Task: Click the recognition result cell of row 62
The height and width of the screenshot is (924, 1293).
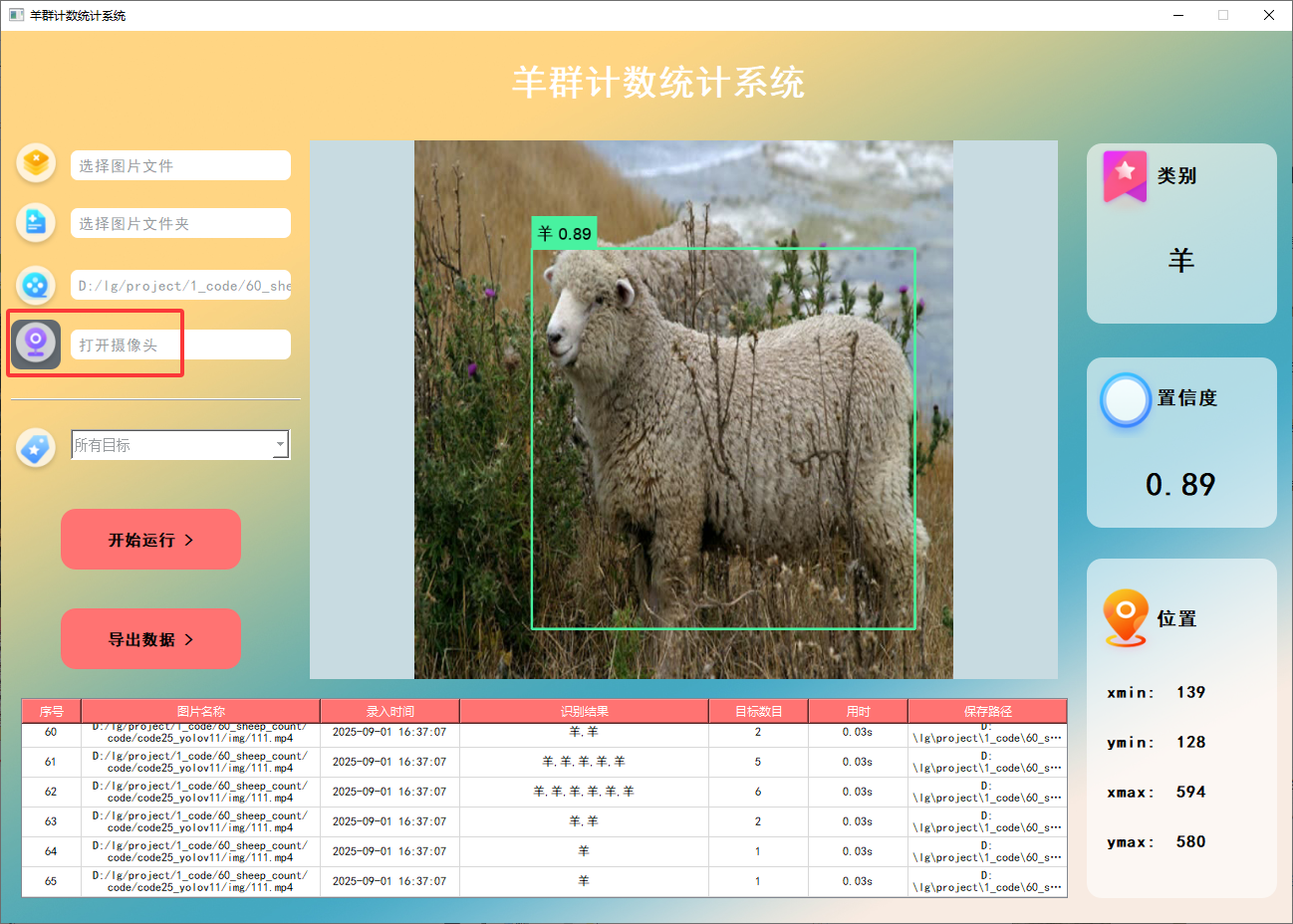Action: pos(584,792)
